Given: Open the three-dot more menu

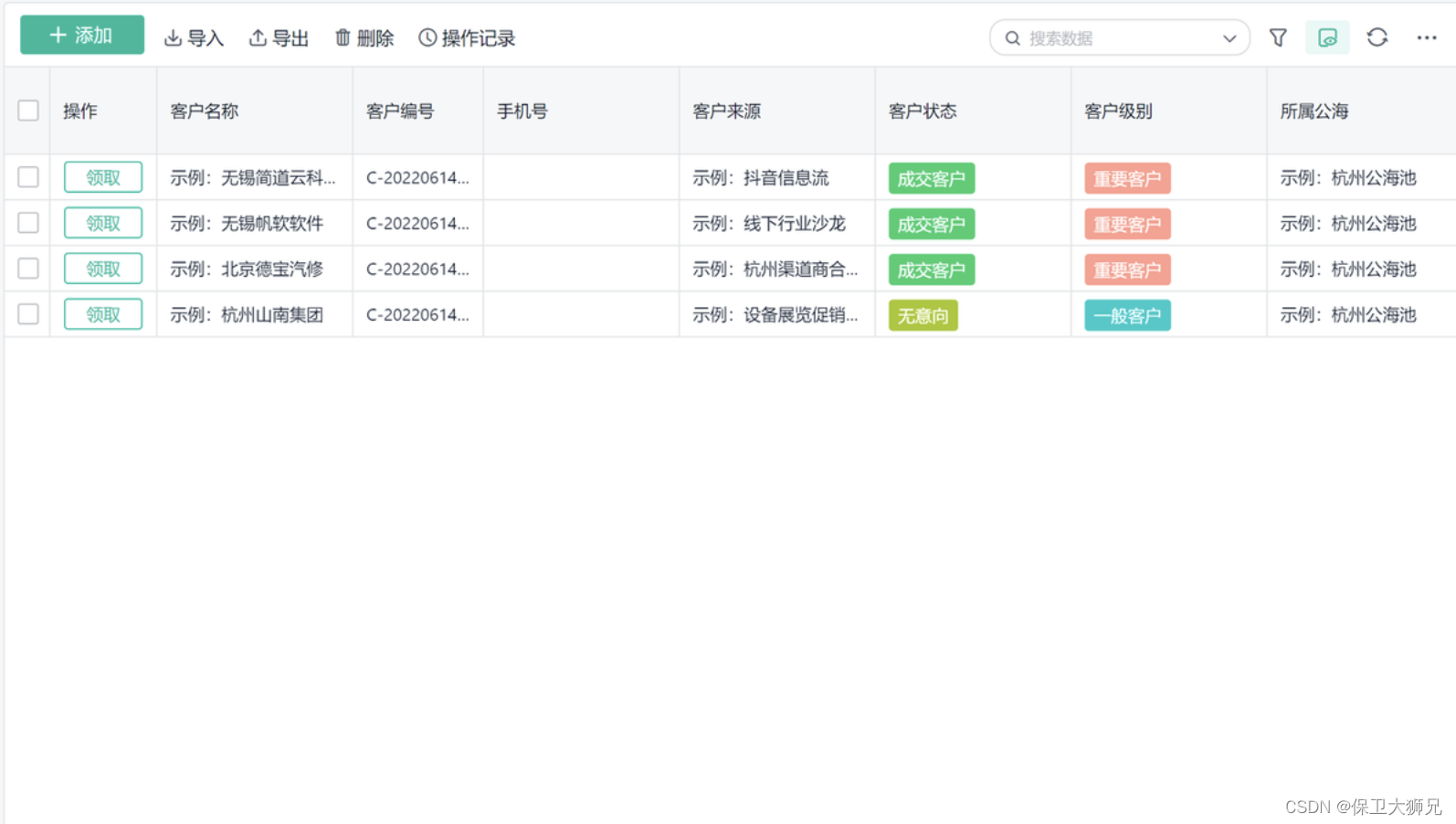Looking at the screenshot, I should click(1427, 37).
